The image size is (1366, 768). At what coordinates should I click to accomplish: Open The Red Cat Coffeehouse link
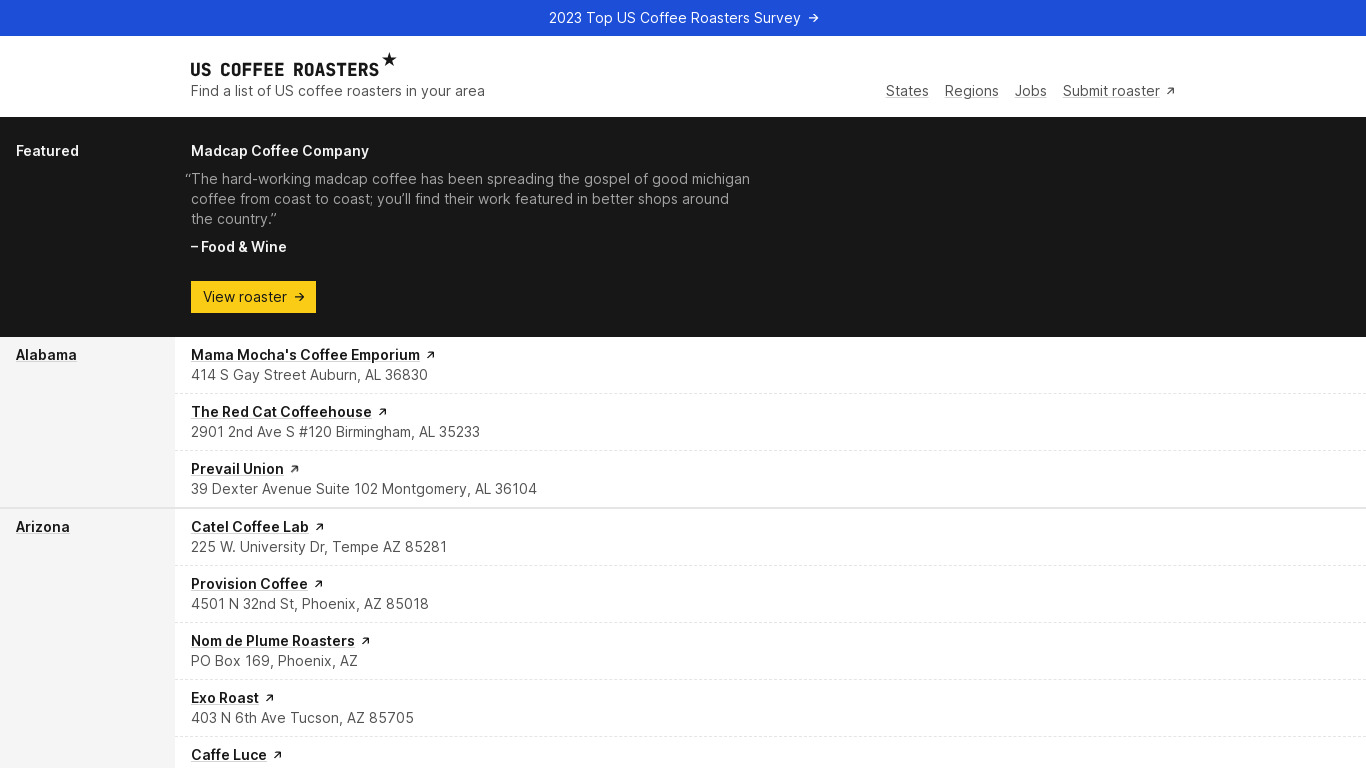tap(281, 412)
